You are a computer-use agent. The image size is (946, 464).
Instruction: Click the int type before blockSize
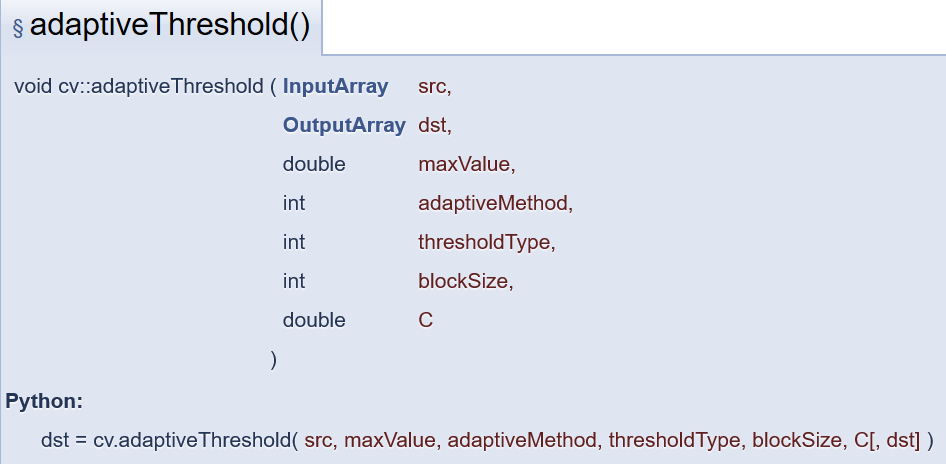pyautogui.click(x=294, y=281)
